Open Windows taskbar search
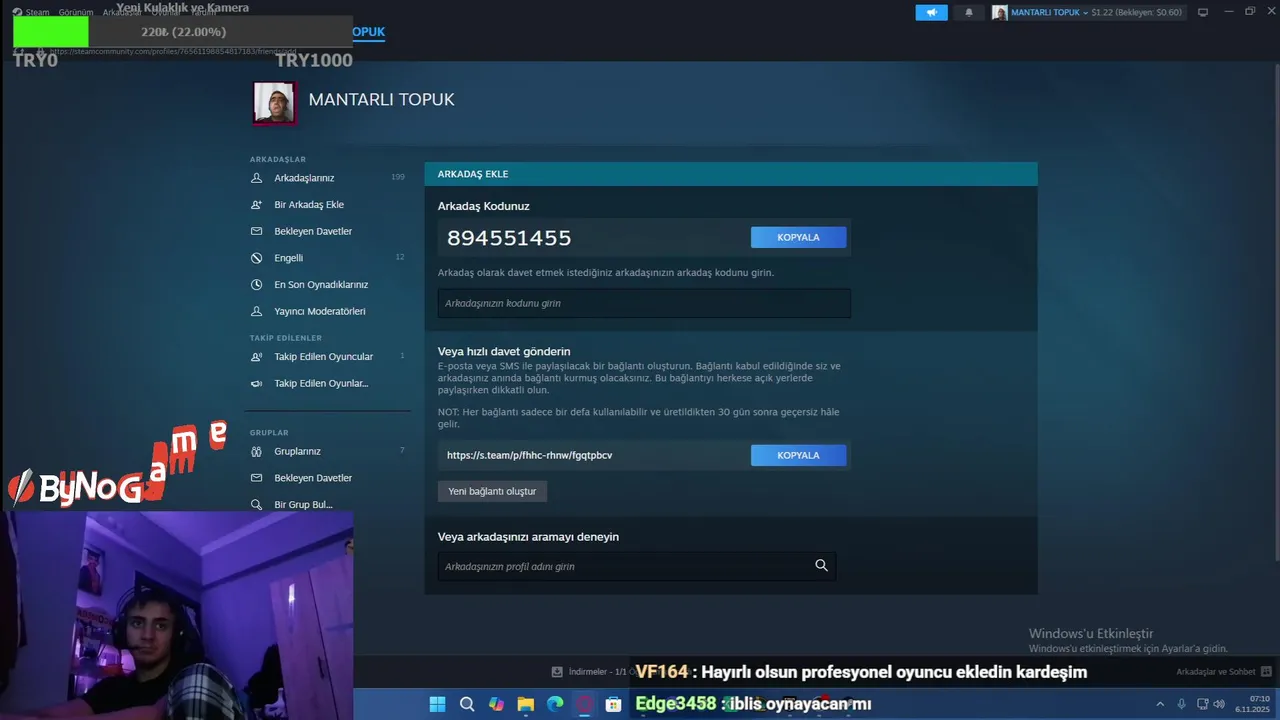 (467, 704)
